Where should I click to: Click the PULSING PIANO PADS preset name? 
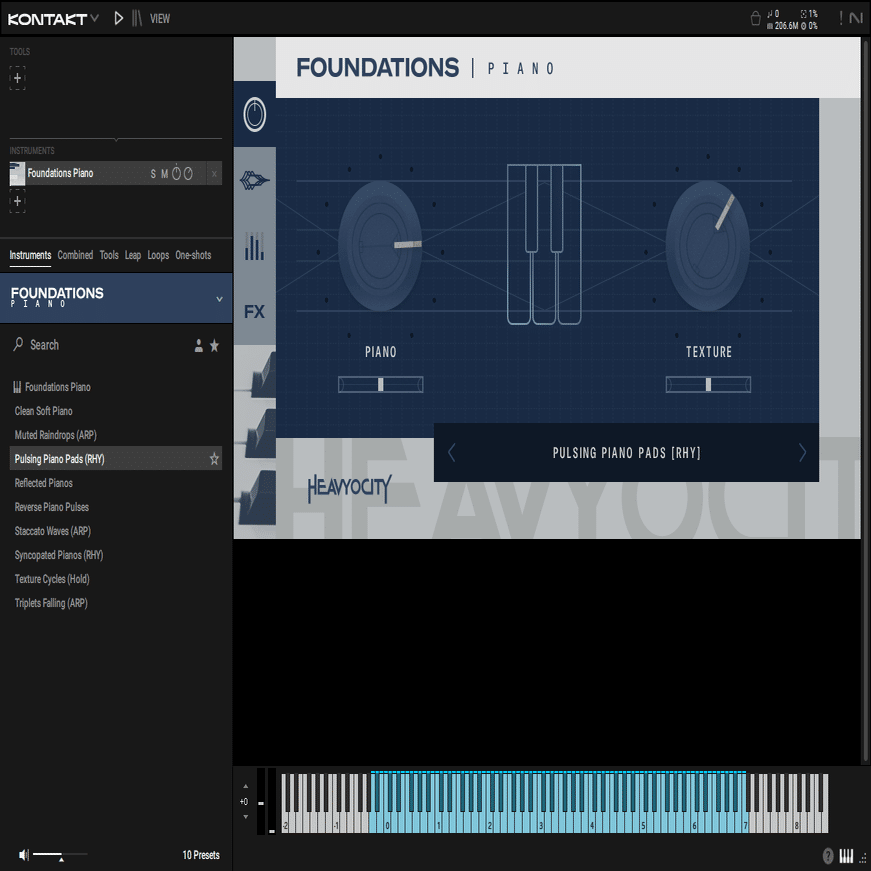coord(627,453)
